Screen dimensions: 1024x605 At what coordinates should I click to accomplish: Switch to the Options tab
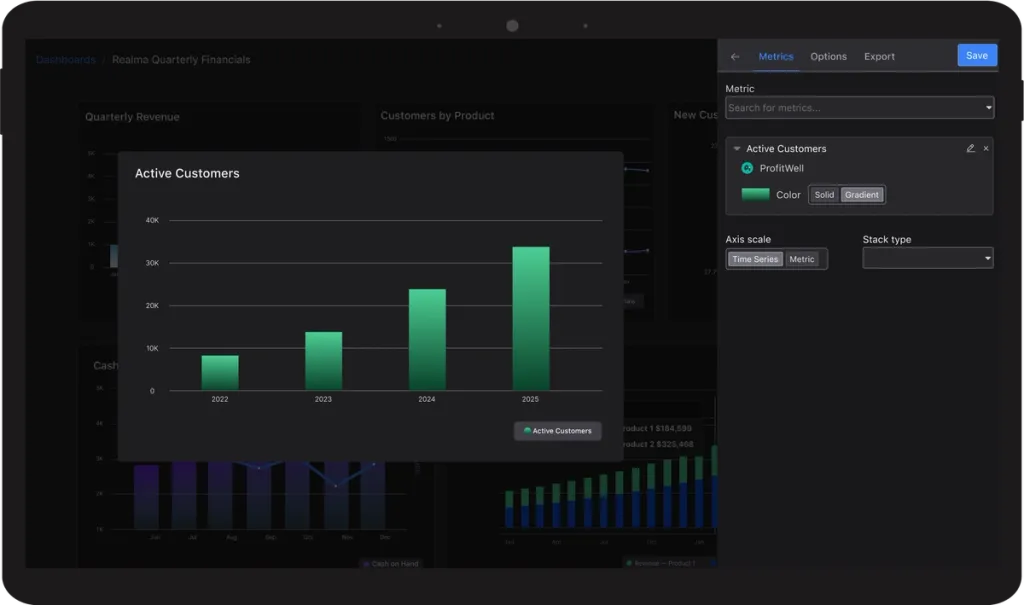pyautogui.click(x=828, y=57)
